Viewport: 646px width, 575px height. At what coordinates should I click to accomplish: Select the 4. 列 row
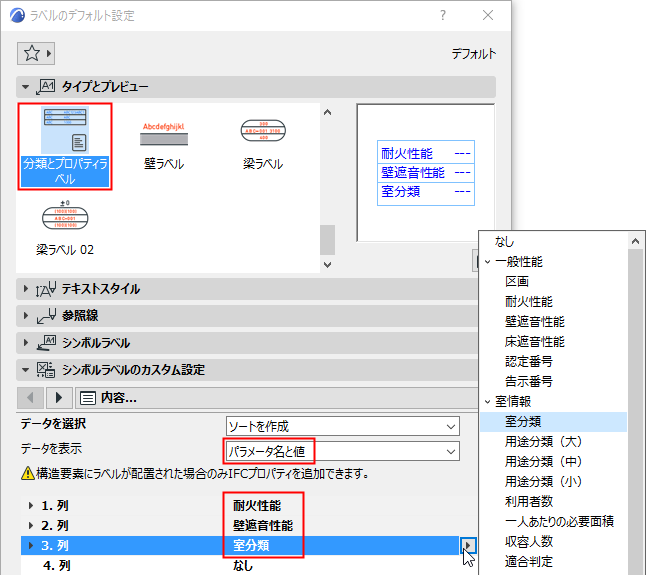240,566
